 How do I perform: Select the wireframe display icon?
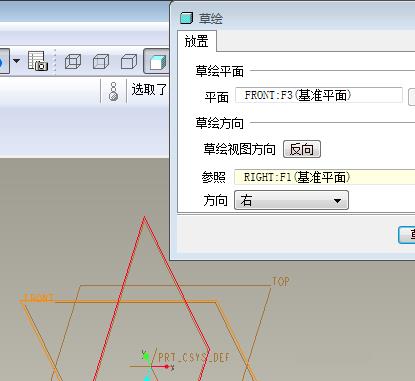coord(73,62)
